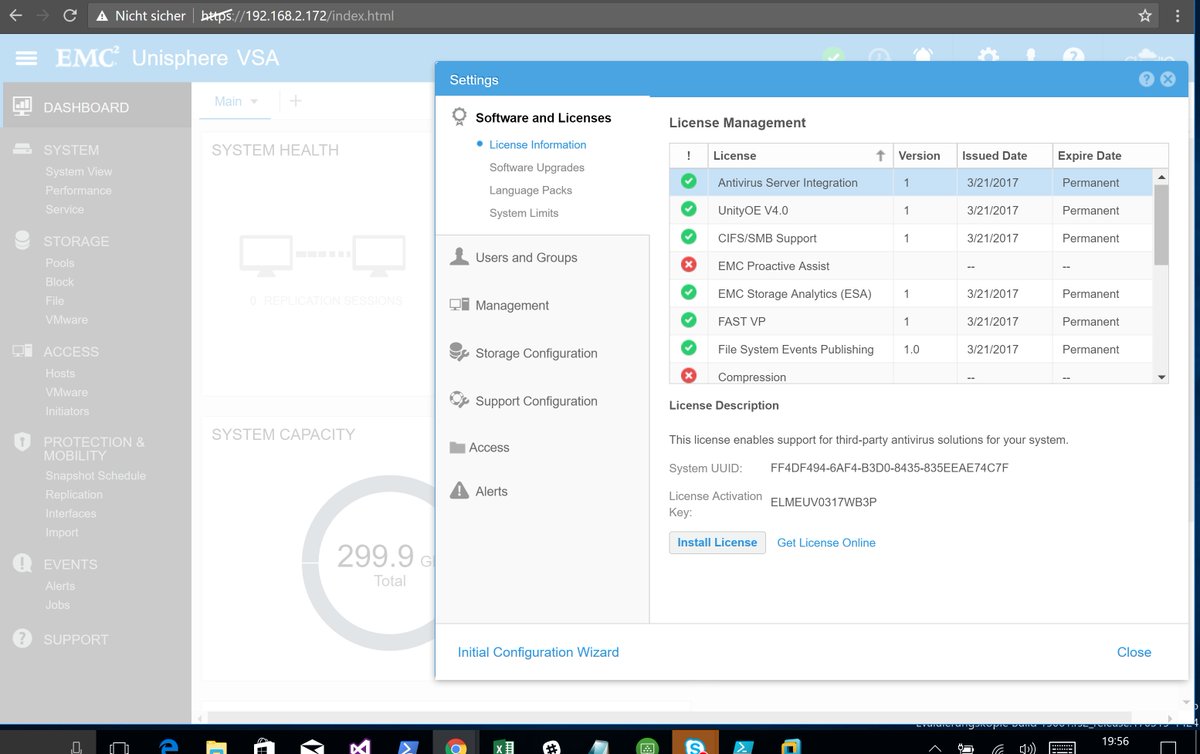Click the Alerts warning triangle icon
This screenshot has height=754, width=1200.
pos(459,490)
